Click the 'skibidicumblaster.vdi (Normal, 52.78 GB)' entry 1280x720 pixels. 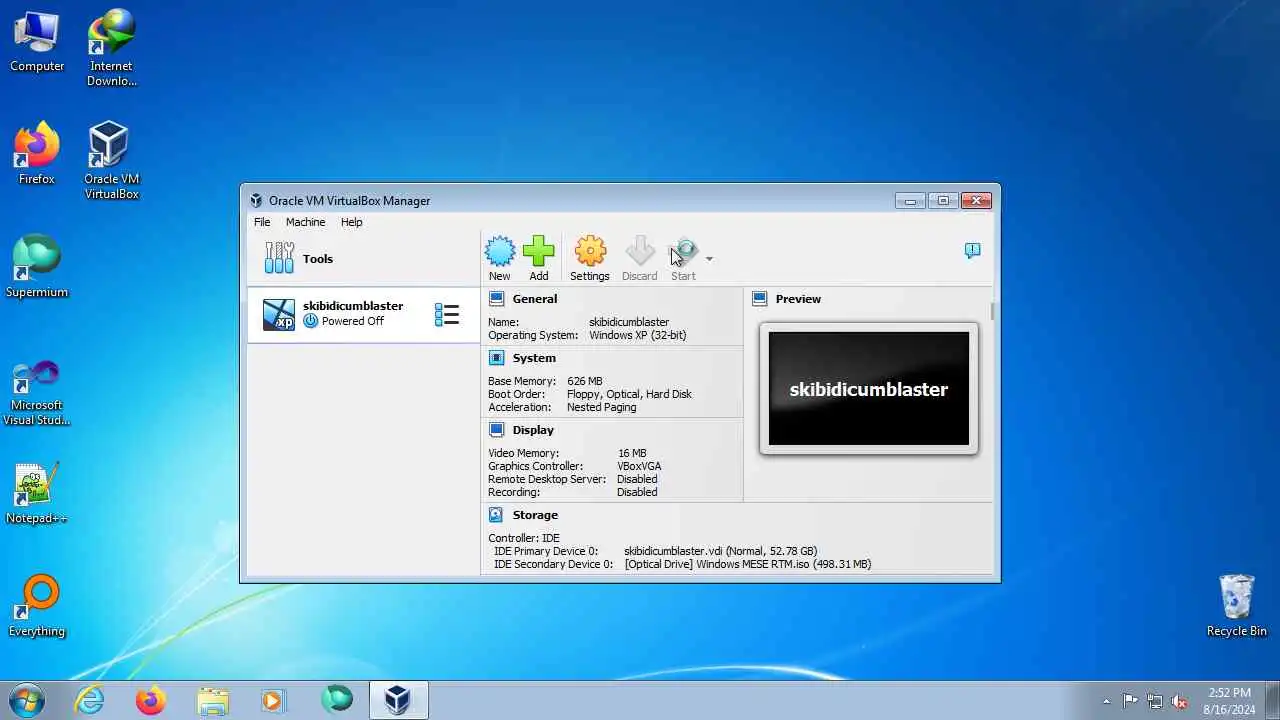coord(720,551)
